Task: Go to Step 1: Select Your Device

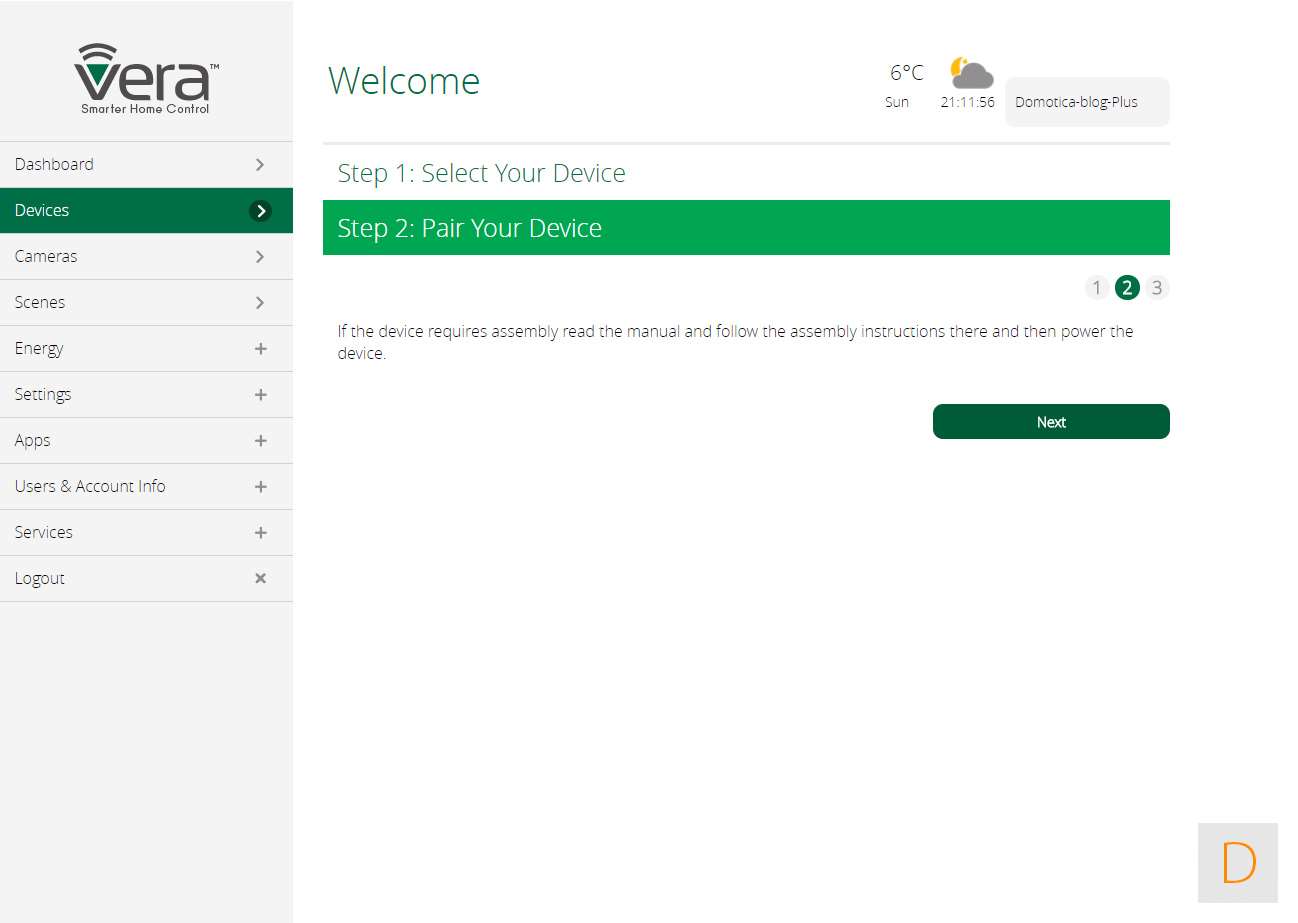Action: tap(481, 173)
